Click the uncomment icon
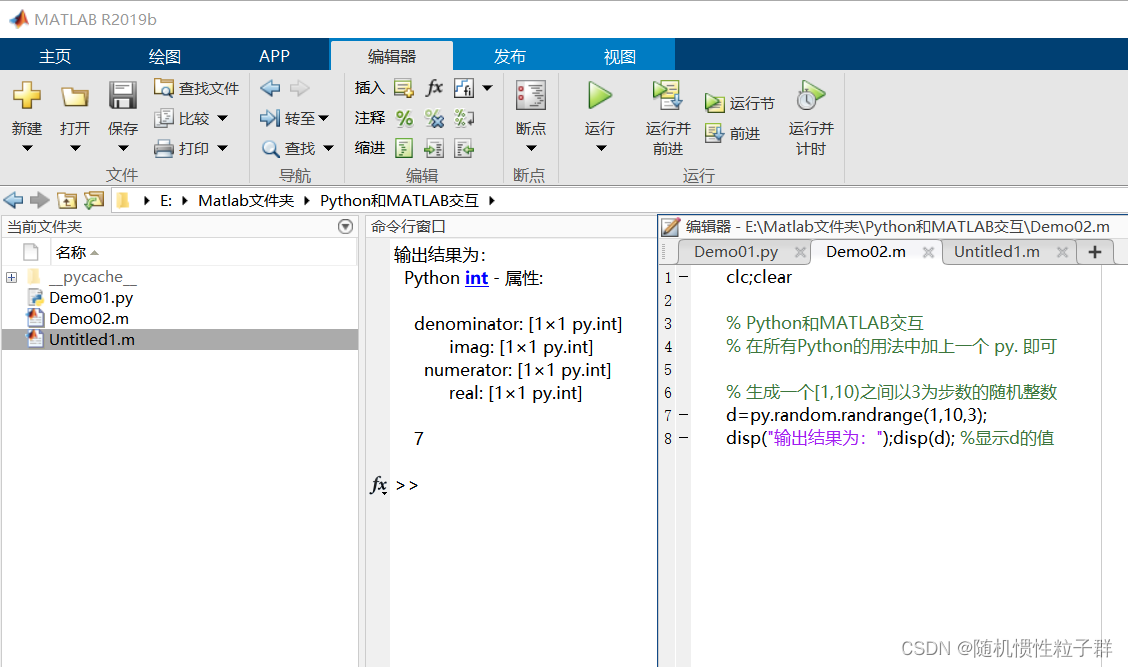The width and height of the screenshot is (1128, 667). 434,118
